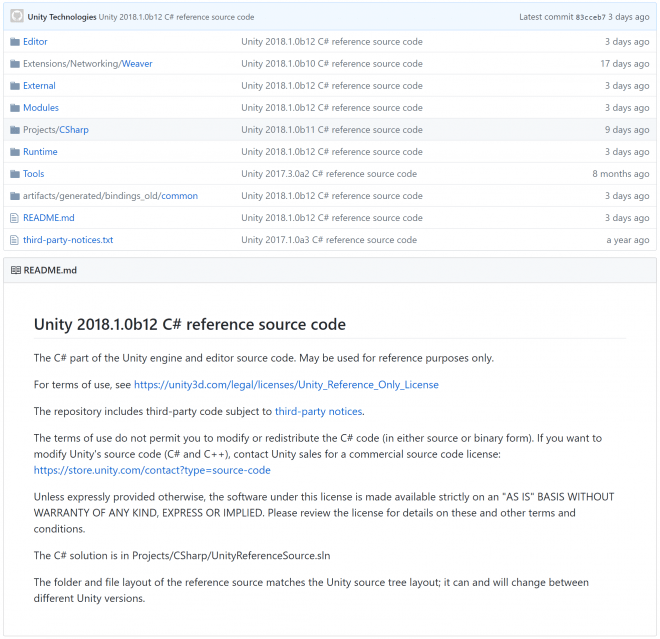Screen dimensions: 660x639
Task: Click the 'Extensions/Networking/' path prefix text
Action: point(72,64)
